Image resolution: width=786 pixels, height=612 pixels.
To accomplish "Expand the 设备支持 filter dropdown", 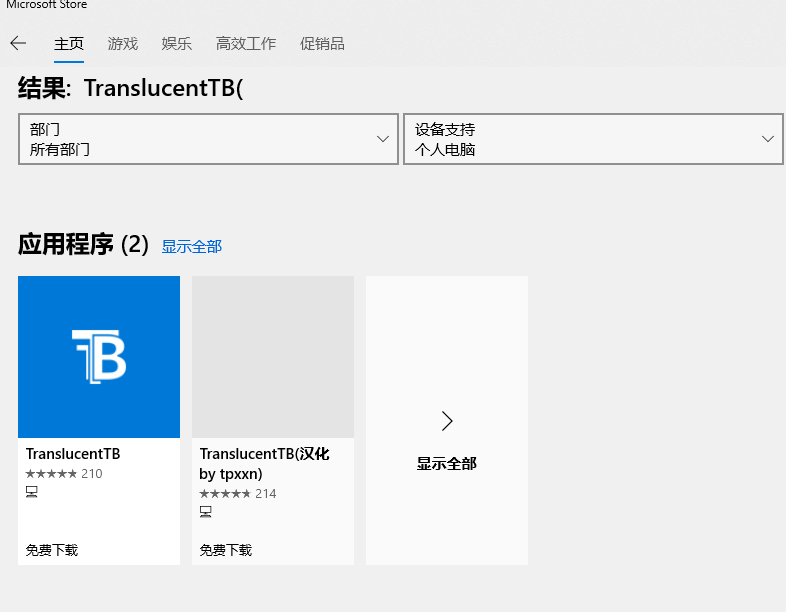I will pyautogui.click(x=594, y=139).
